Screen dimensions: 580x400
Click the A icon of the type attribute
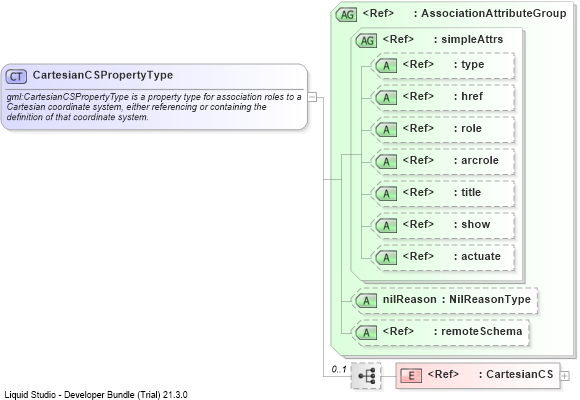(386, 66)
